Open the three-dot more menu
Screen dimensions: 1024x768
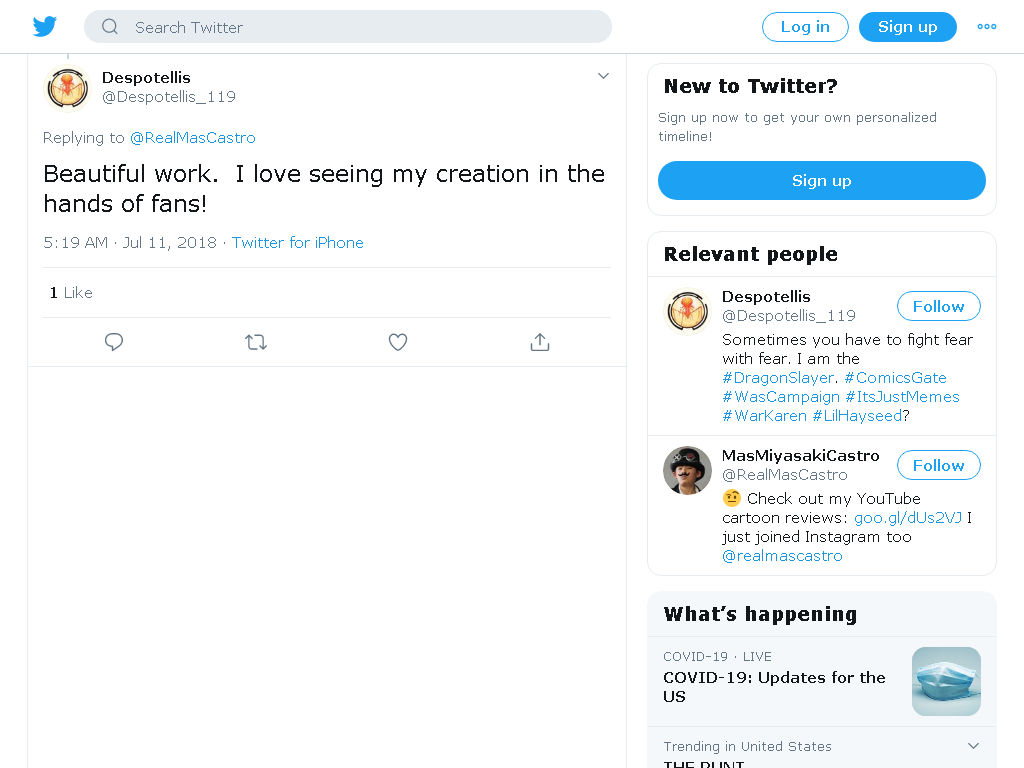click(x=986, y=27)
